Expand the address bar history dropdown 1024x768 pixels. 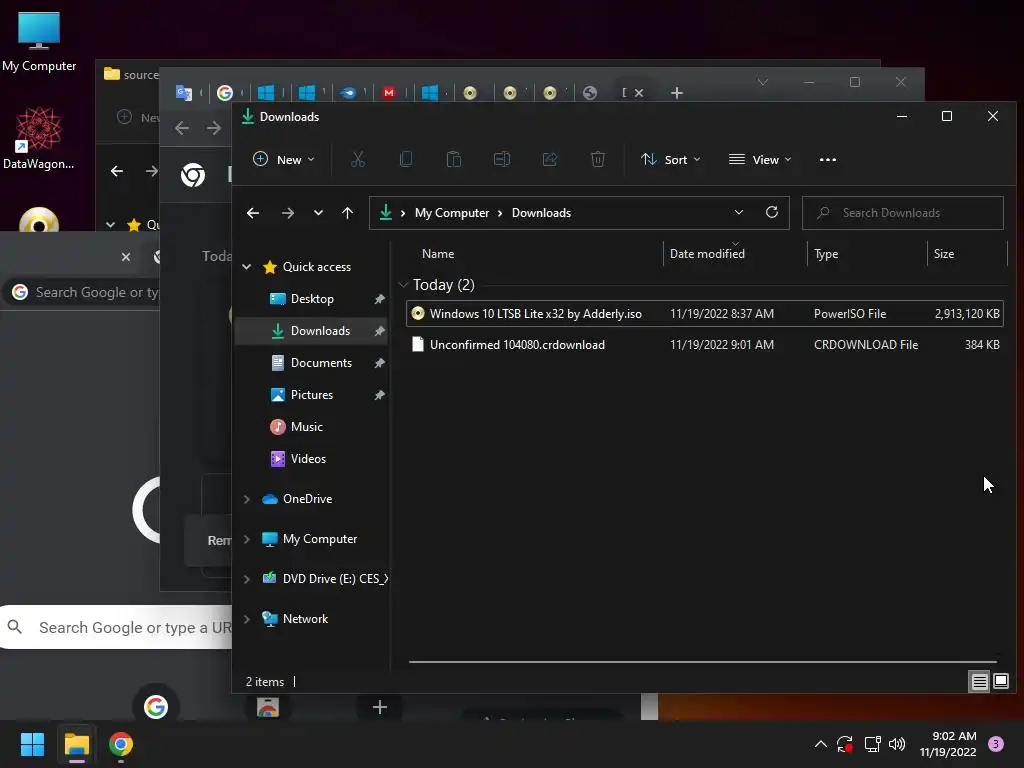(x=739, y=212)
